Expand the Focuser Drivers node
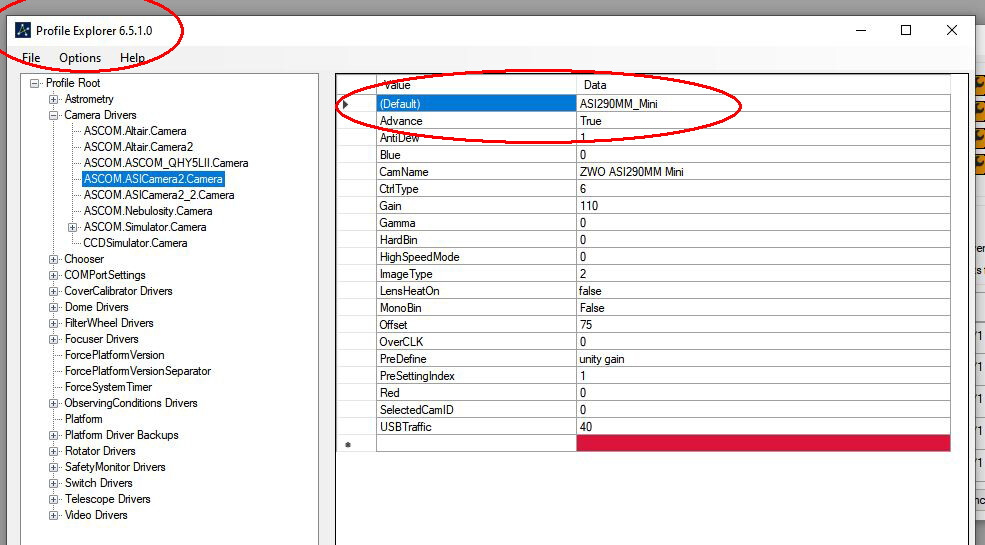The image size is (985, 545). [x=54, y=339]
